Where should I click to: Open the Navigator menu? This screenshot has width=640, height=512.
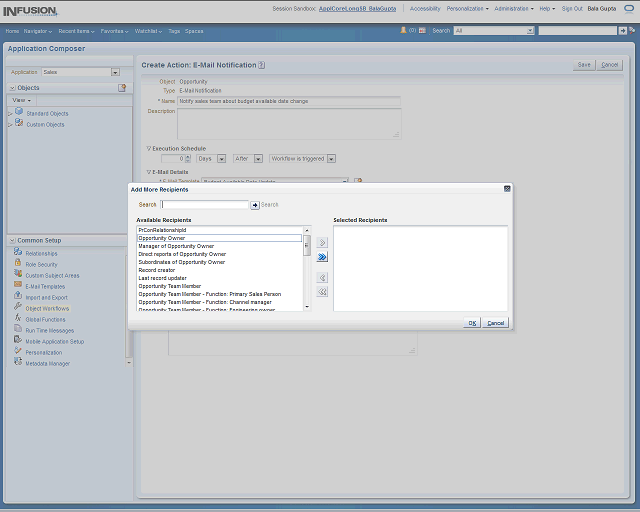(38, 31)
